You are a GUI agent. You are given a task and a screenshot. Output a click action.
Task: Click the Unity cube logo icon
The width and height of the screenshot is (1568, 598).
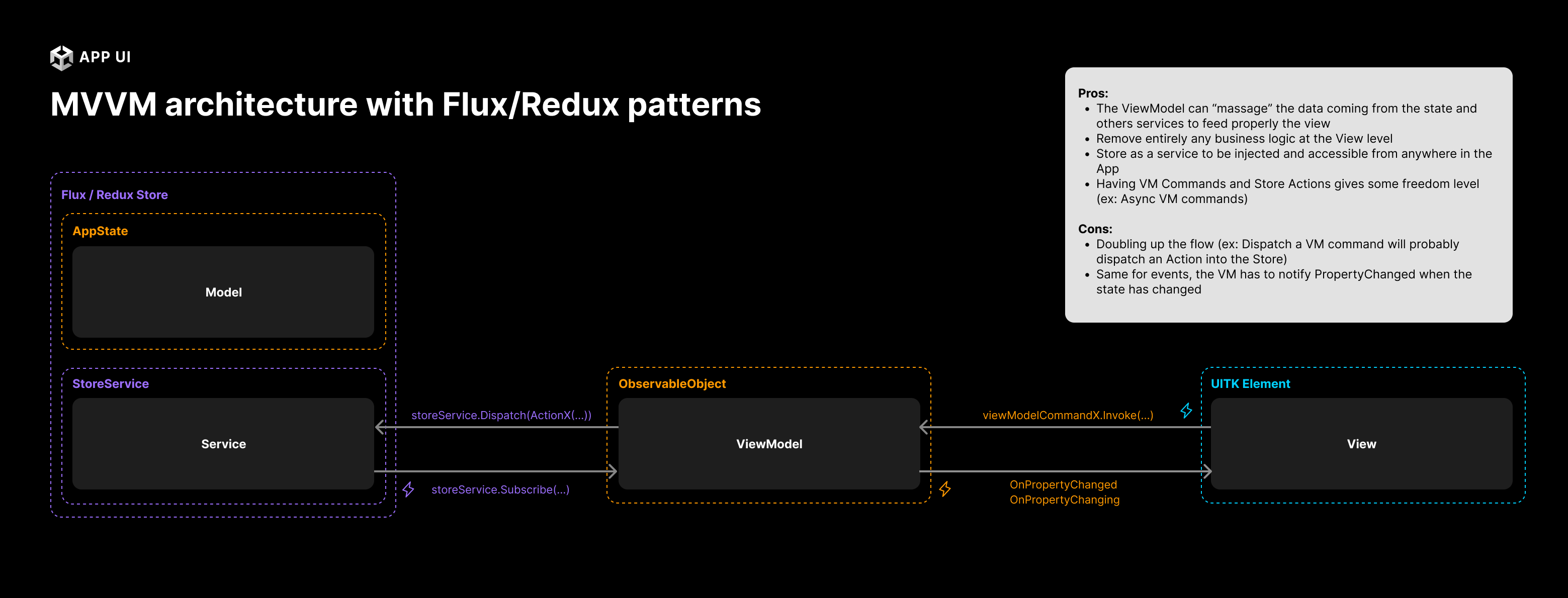click(61, 58)
